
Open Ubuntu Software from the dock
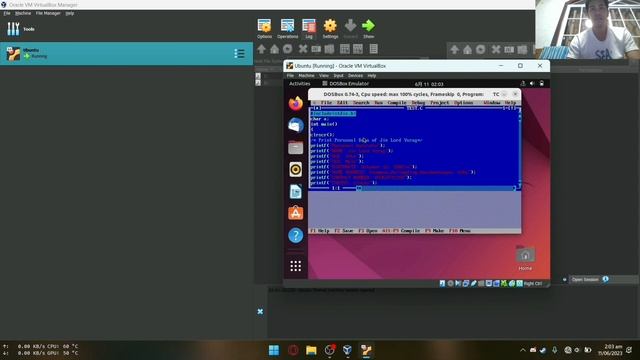296,213
